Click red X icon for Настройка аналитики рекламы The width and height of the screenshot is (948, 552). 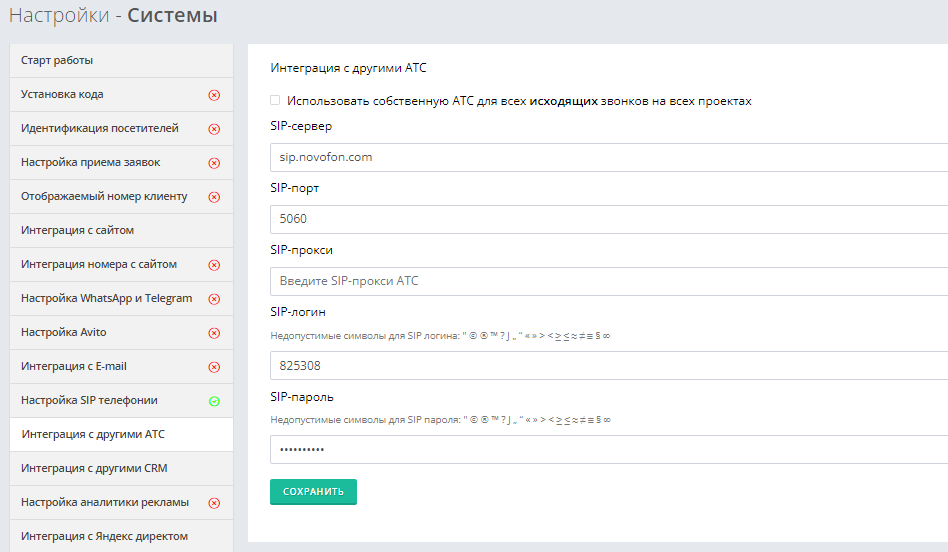(214, 503)
